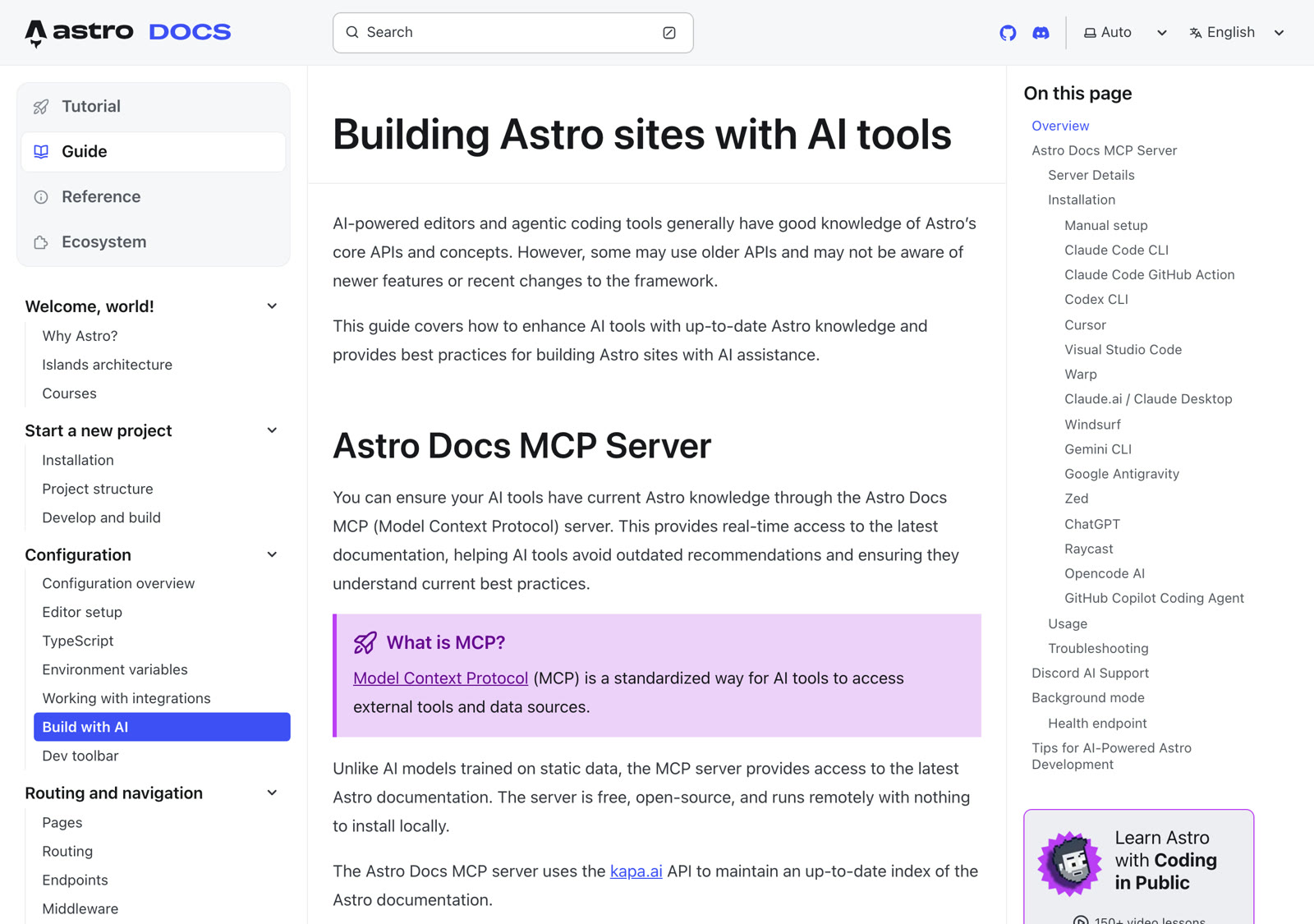
Task: Collapse the Routing and navigation section
Action: pos(272,793)
